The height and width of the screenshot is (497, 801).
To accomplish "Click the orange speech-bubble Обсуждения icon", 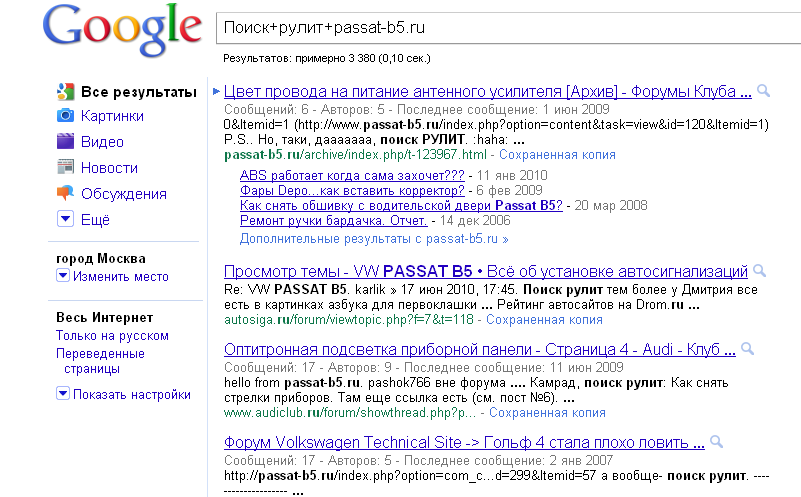I will tap(65, 193).
